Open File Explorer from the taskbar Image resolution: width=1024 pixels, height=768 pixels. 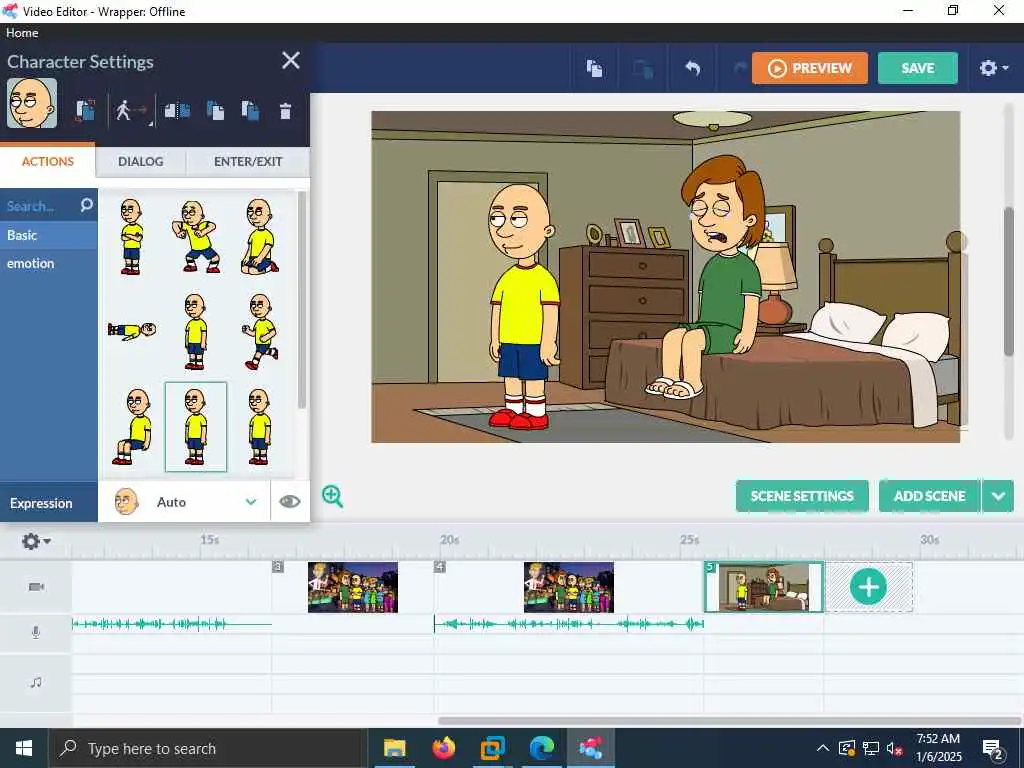point(394,748)
